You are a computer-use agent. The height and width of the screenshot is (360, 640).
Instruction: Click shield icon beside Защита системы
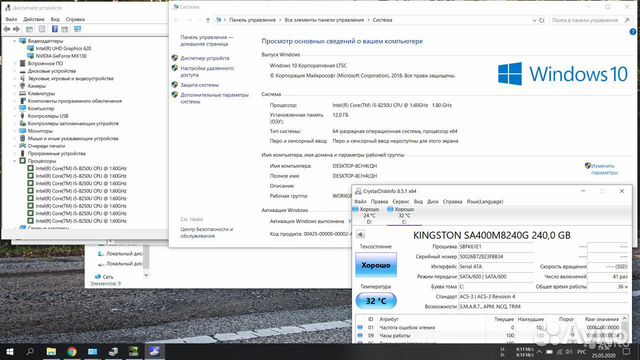(175, 84)
